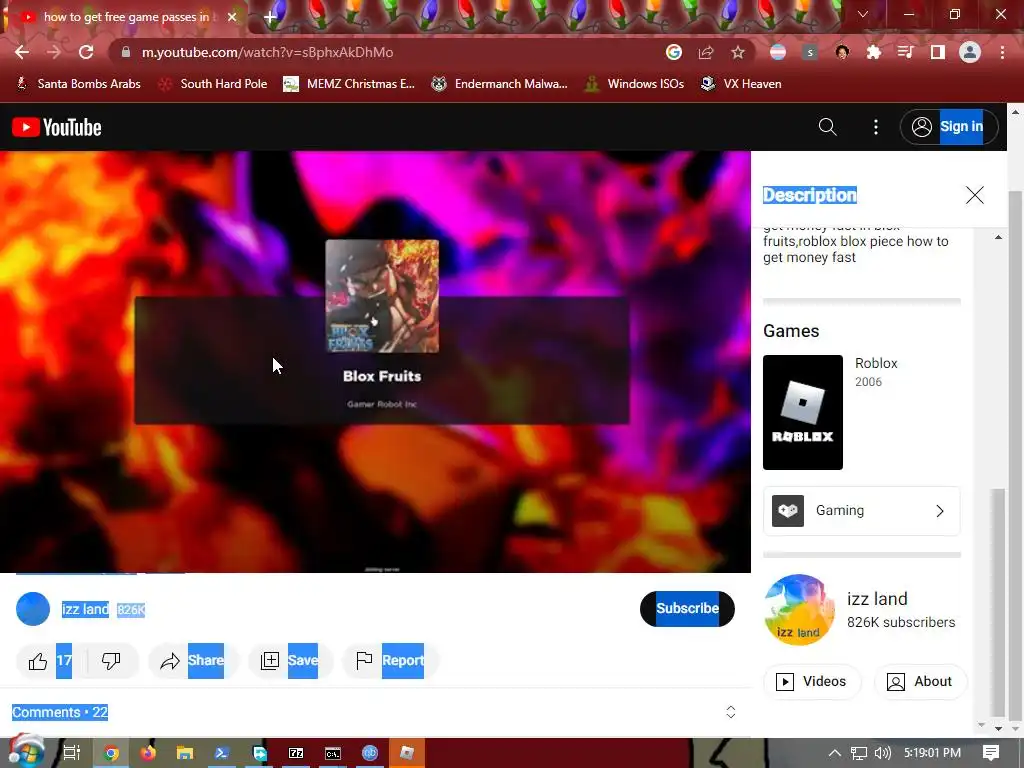Open File Explorer from taskbar
This screenshot has height=768, width=1024.
click(x=185, y=753)
